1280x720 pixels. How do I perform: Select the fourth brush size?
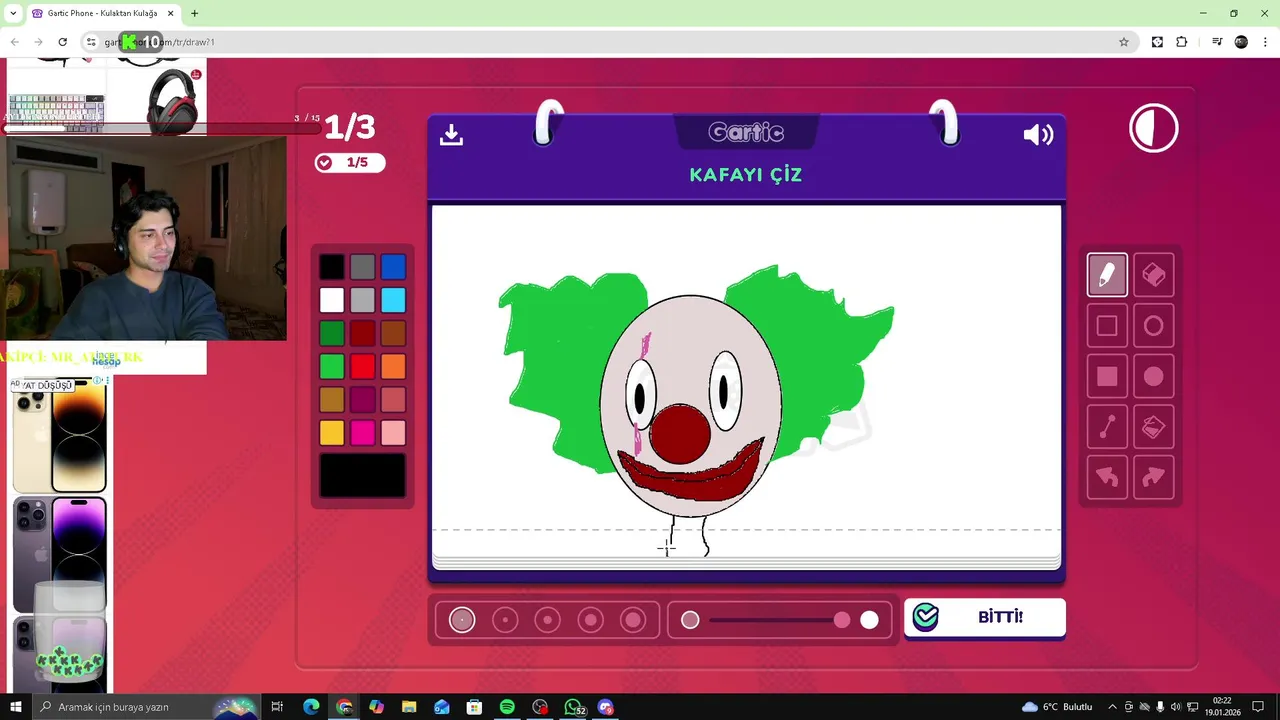point(591,620)
